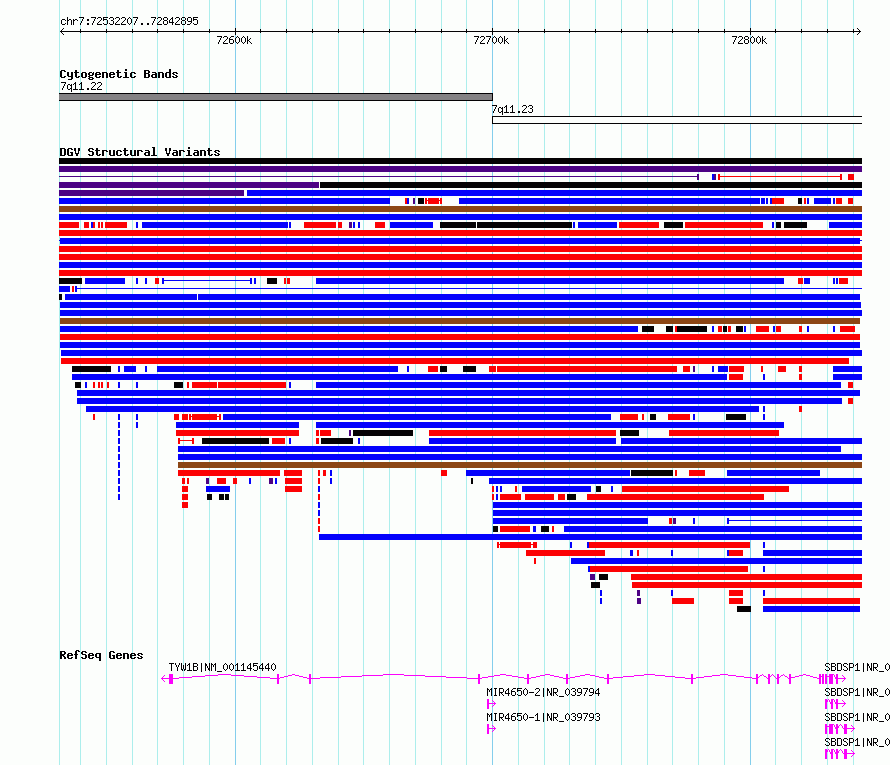
Task: Select the white 7q11.23 cytogenetic band bar
Action: click(677, 120)
